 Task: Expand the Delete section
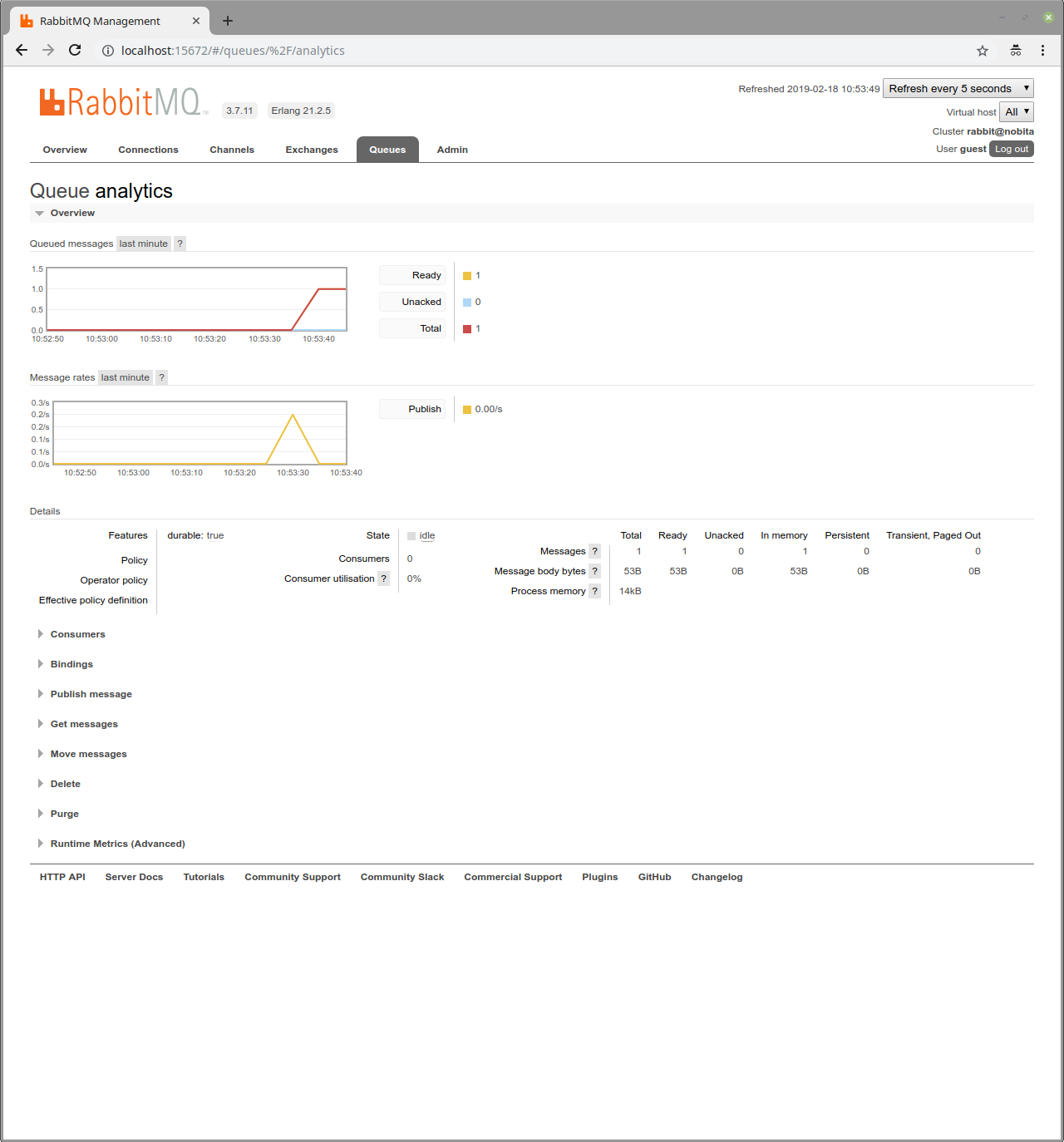click(x=59, y=784)
